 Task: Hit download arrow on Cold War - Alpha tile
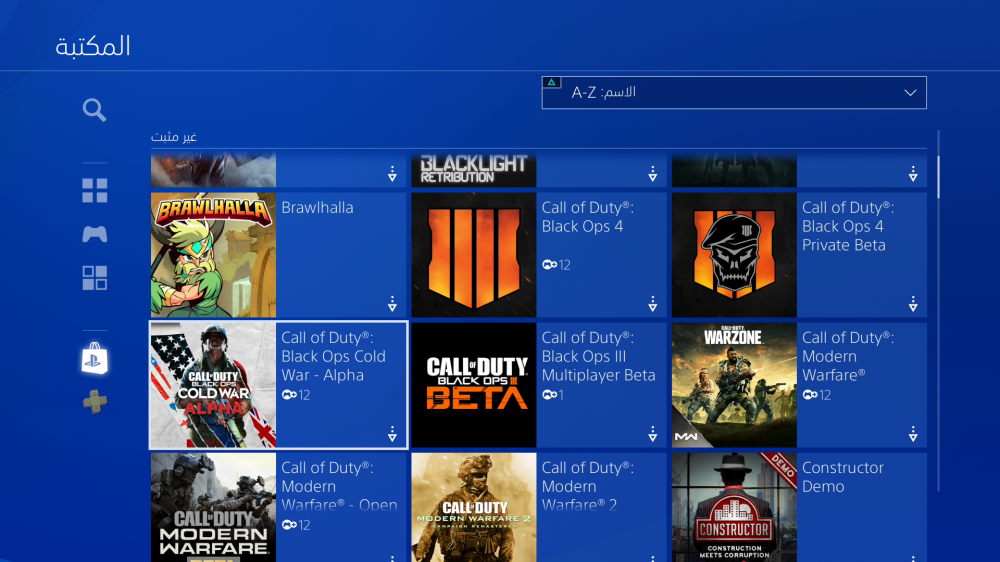392,434
